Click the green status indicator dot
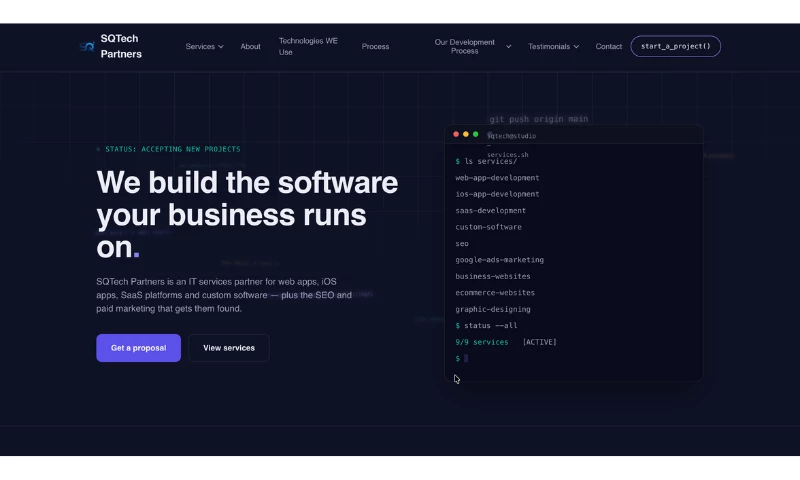800x480 pixels. (98, 149)
